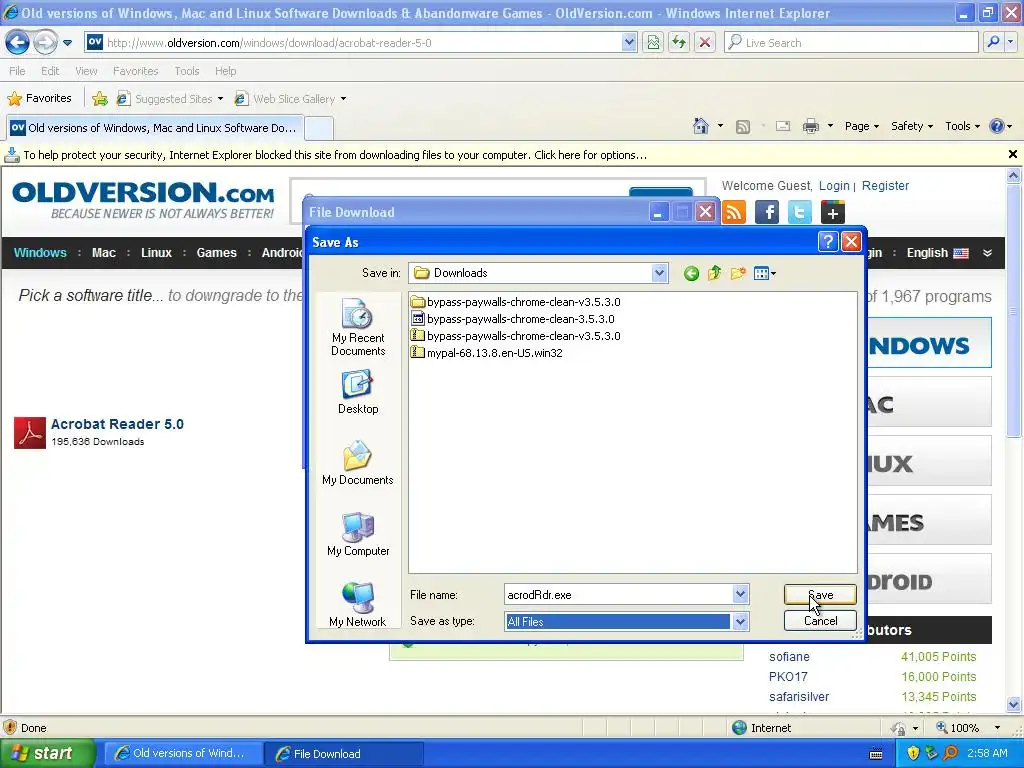Screen dimensions: 1024x768
Task: Select Mac in site navigation
Action: click(104, 253)
